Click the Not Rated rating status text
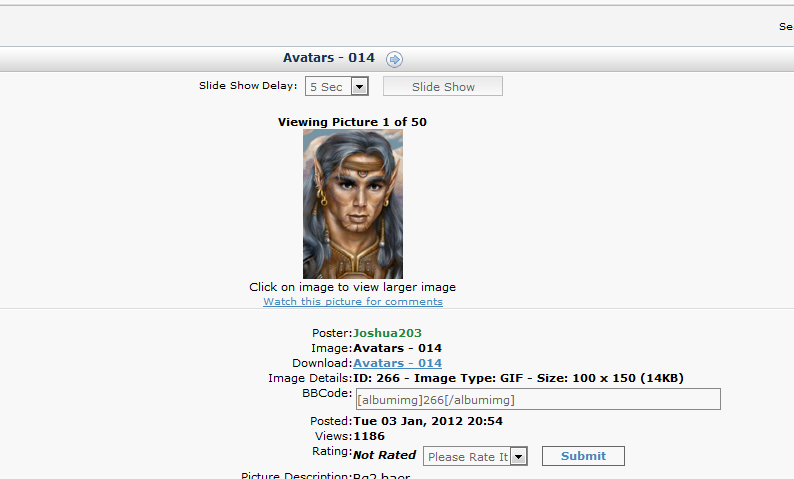794x479 pixels. 384,455
